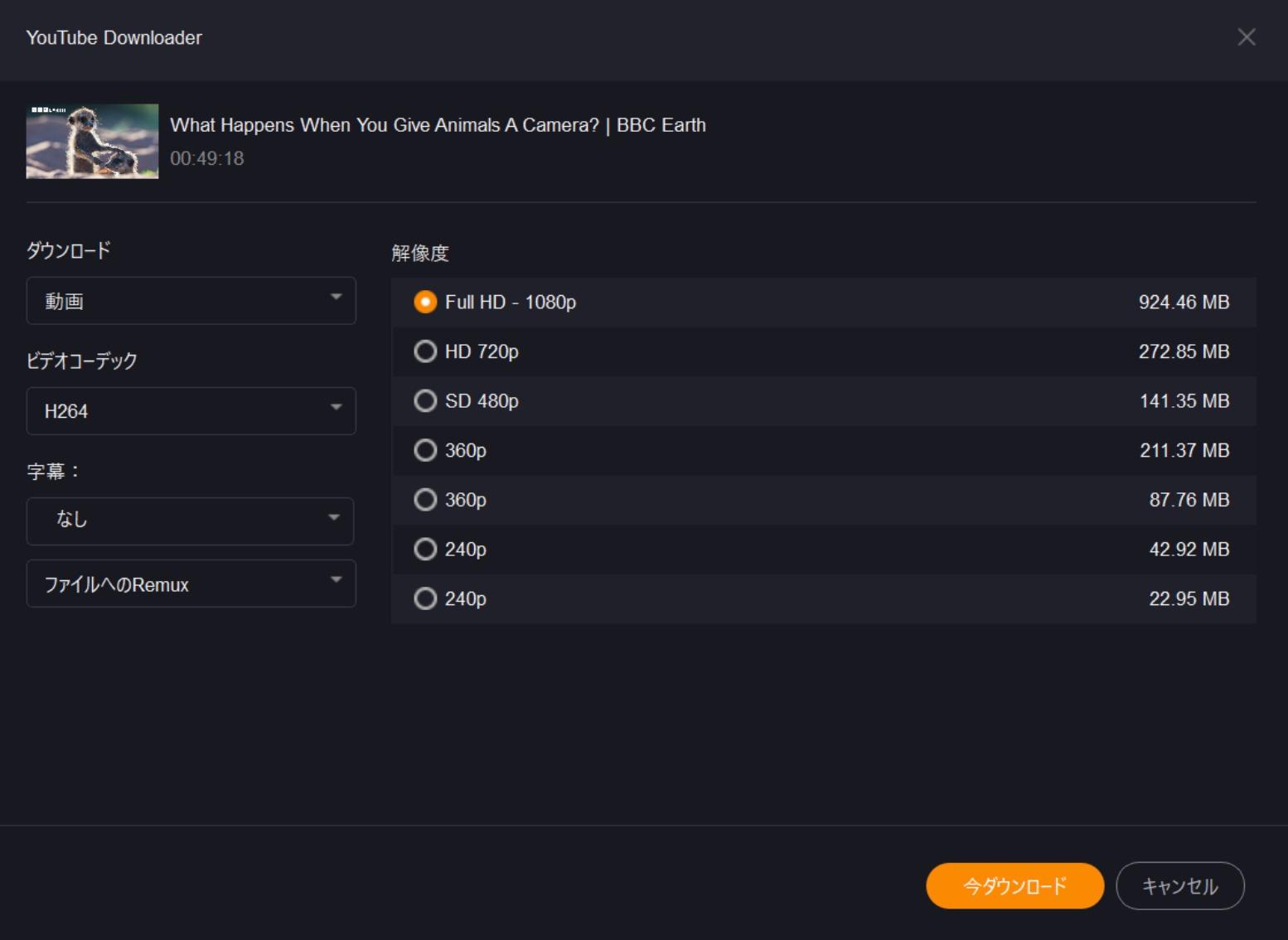Click the arrow on 動画 dropdown
The image size is (1288, 940).
point(336,297)
